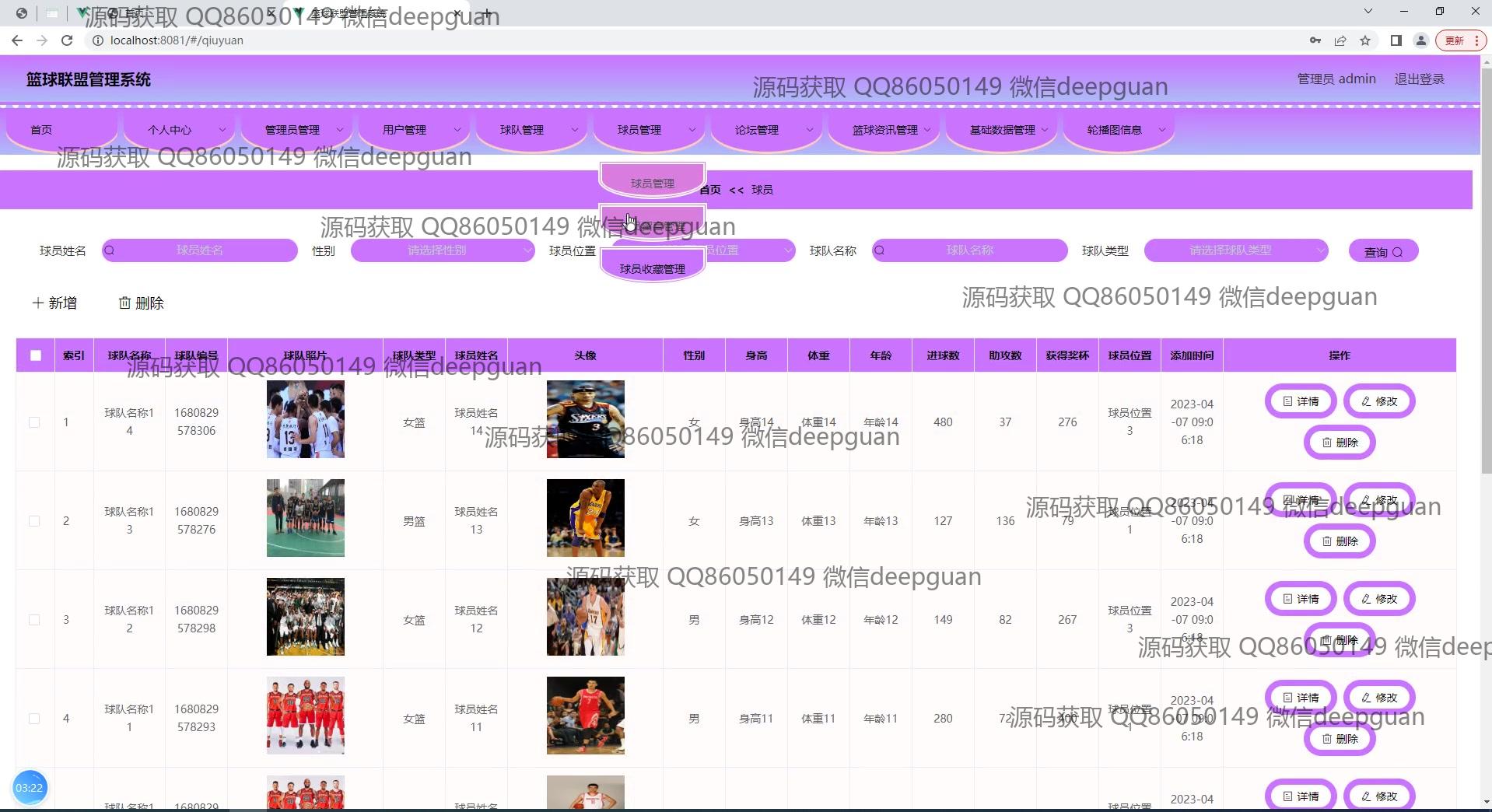Click the search icon in 球员姓名 field
The height and width of the screenshot is (812, 1492).
(x=110, y=250)
